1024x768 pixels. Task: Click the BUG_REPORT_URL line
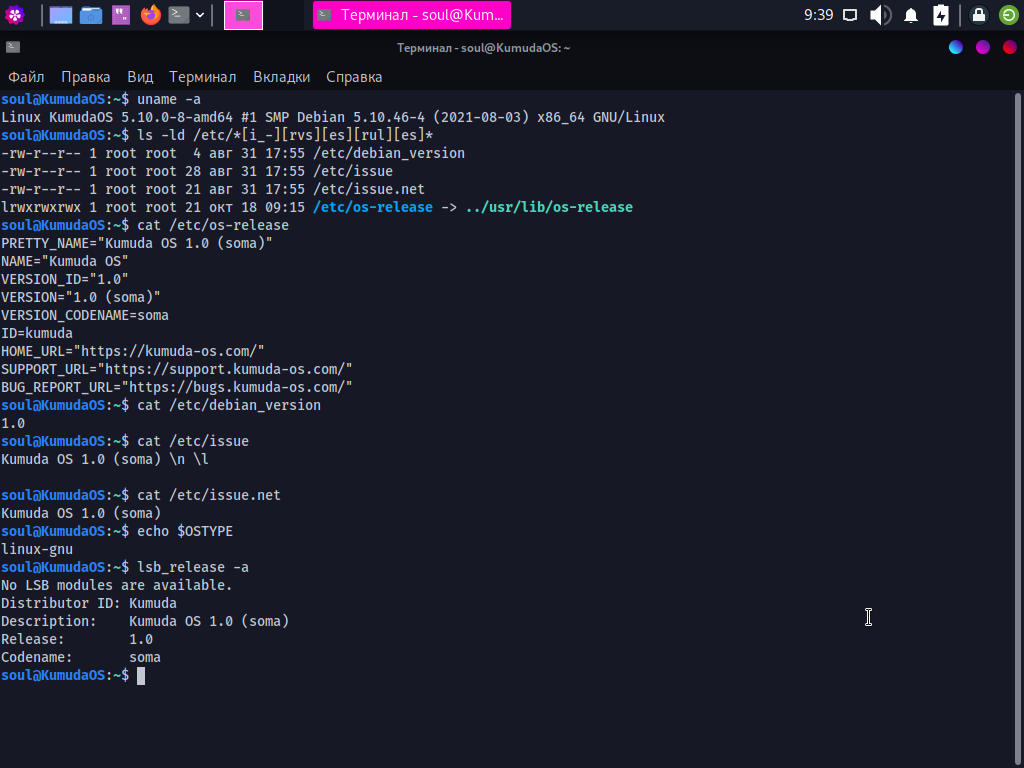click(177, 387)
